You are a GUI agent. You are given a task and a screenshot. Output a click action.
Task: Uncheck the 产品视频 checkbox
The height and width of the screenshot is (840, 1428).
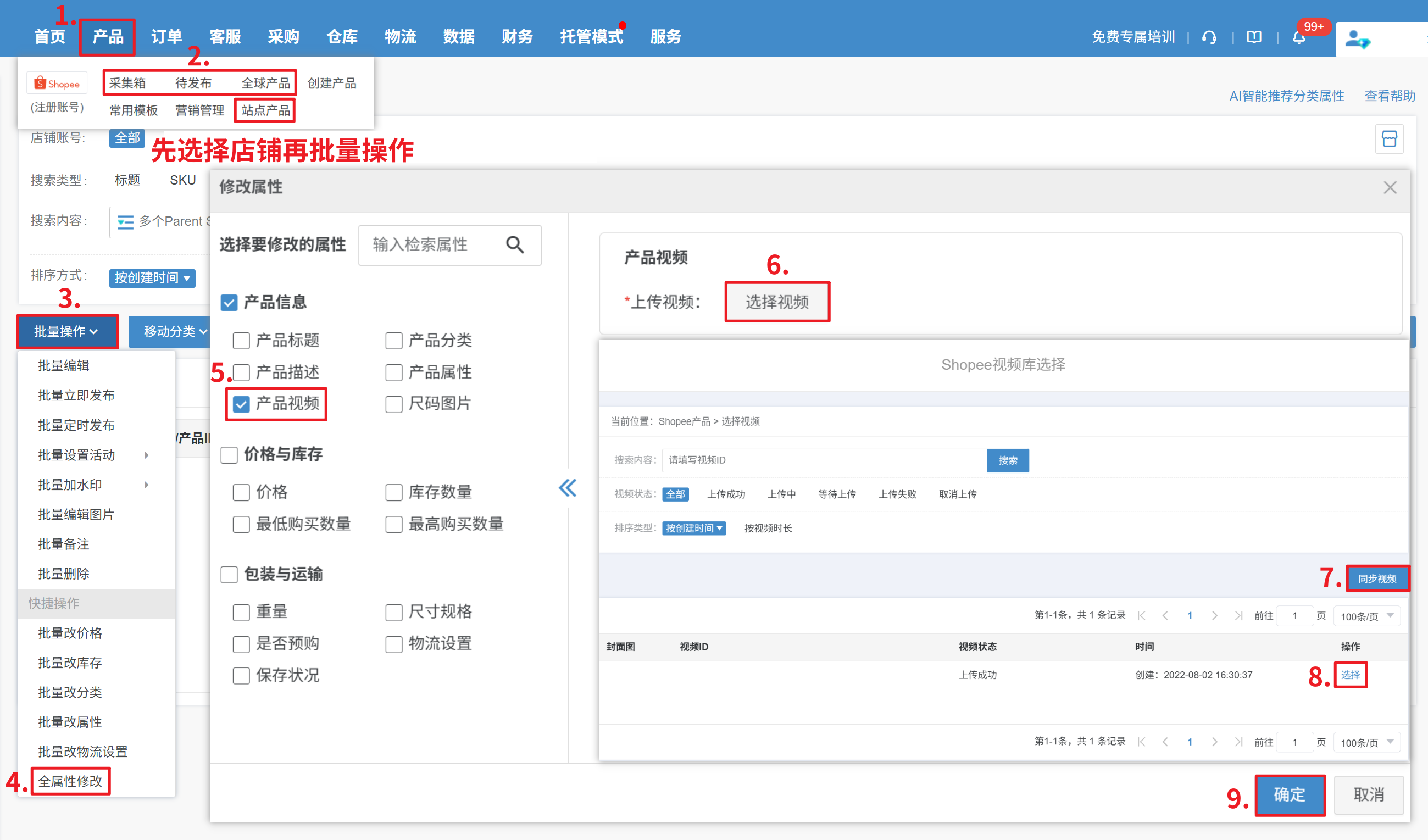pos(241,404)
